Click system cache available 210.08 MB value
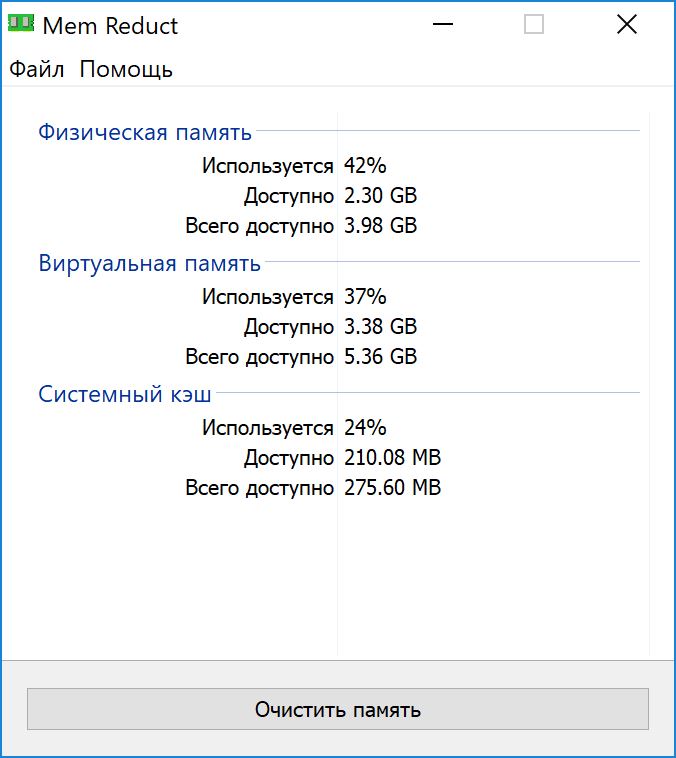The width and height of the screenshot is (676, 758). click(392, 458)
